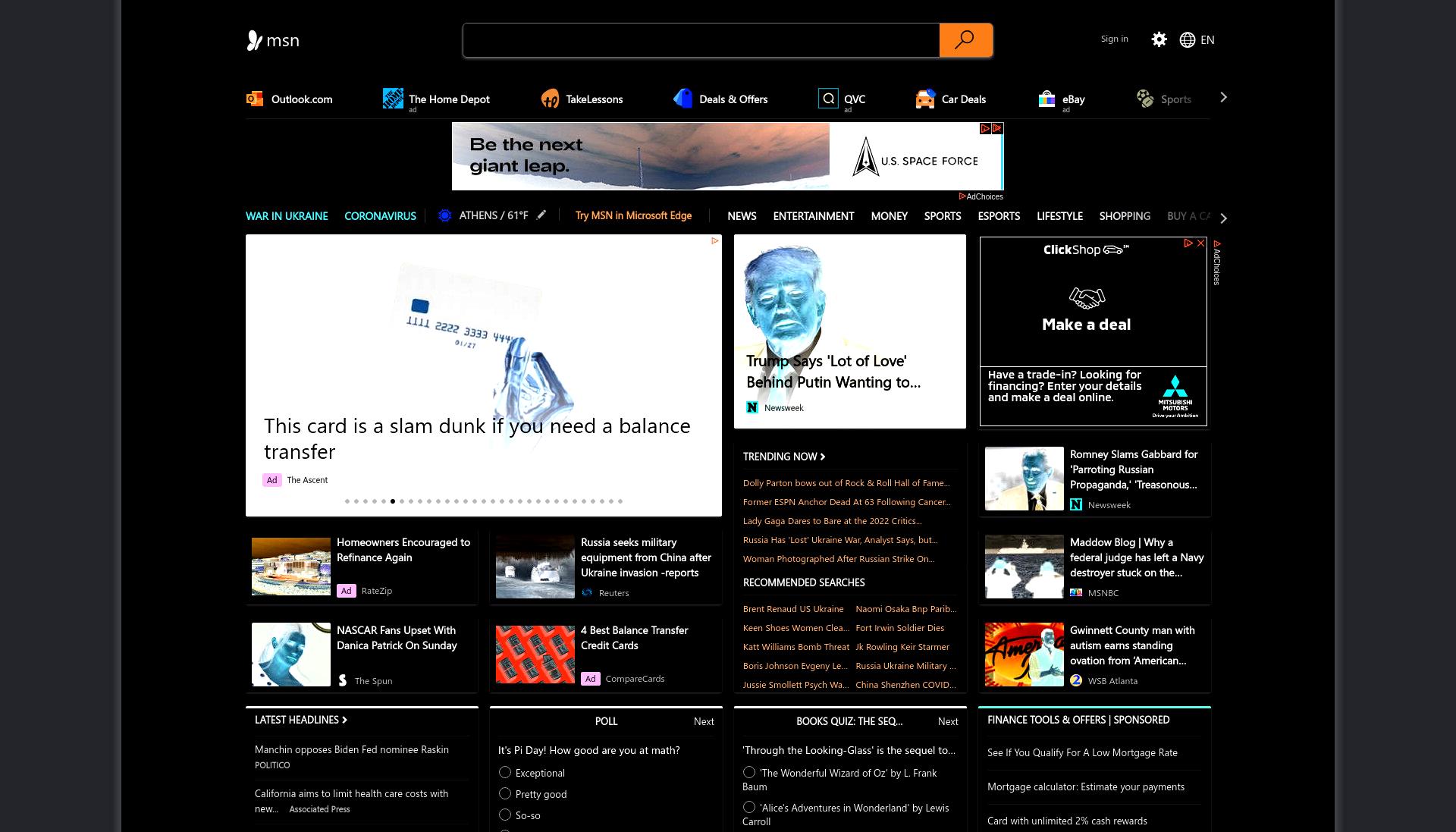Open the Esports category
1456x832 pixels.
(x=999, y=216)
